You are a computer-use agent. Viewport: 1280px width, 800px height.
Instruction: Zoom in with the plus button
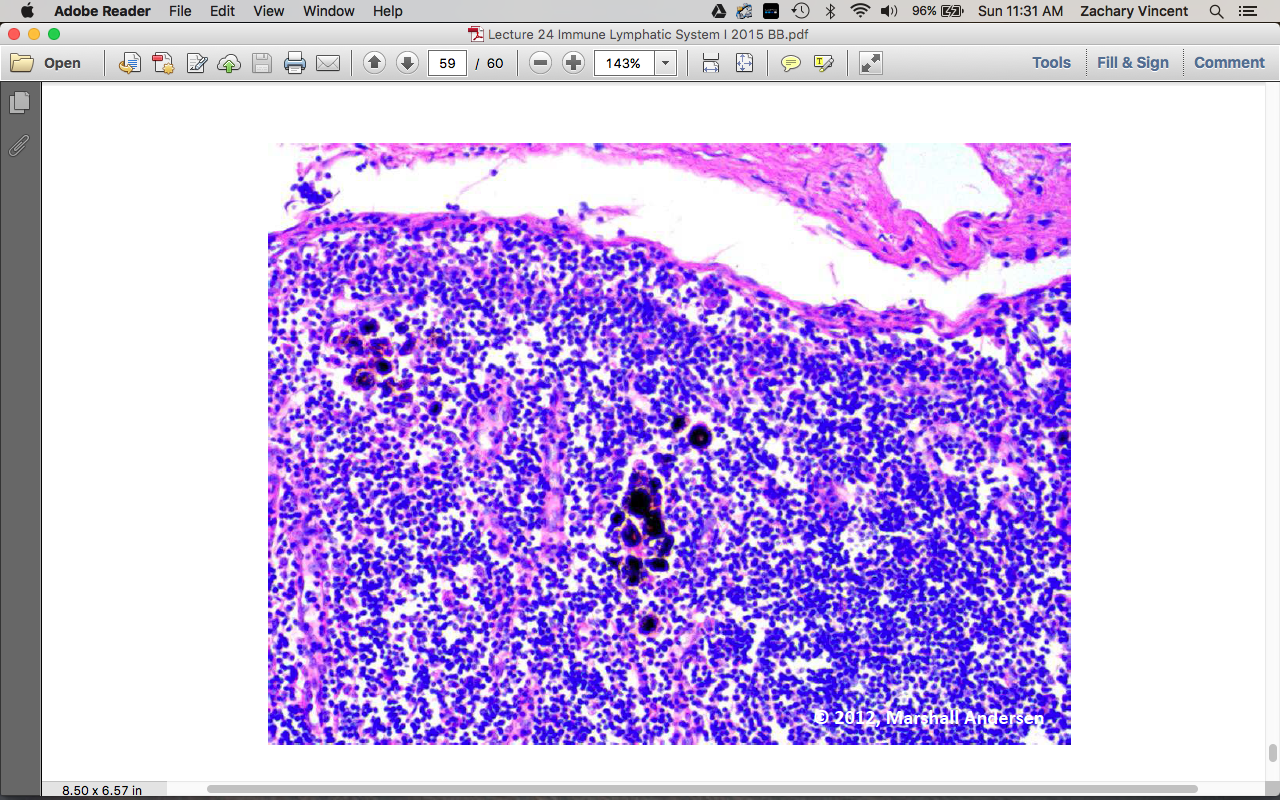(573, 63)
